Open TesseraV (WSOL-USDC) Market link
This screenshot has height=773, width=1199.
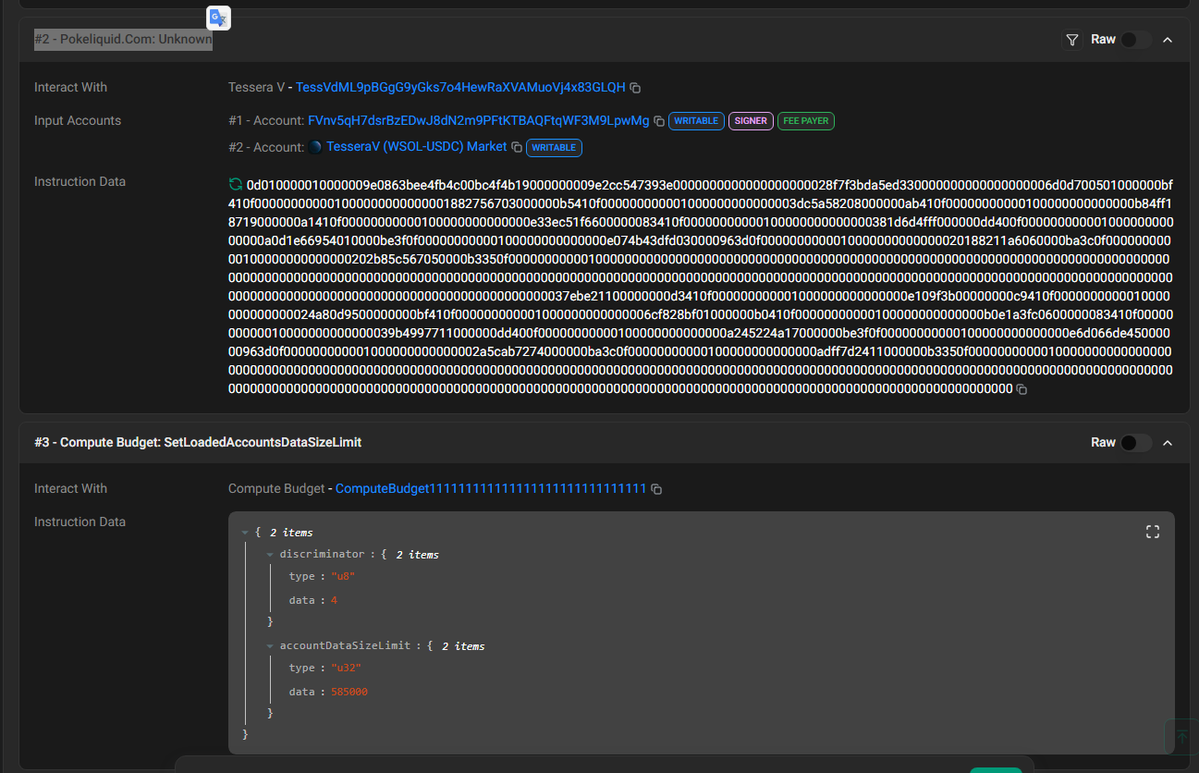click(416, 147)
